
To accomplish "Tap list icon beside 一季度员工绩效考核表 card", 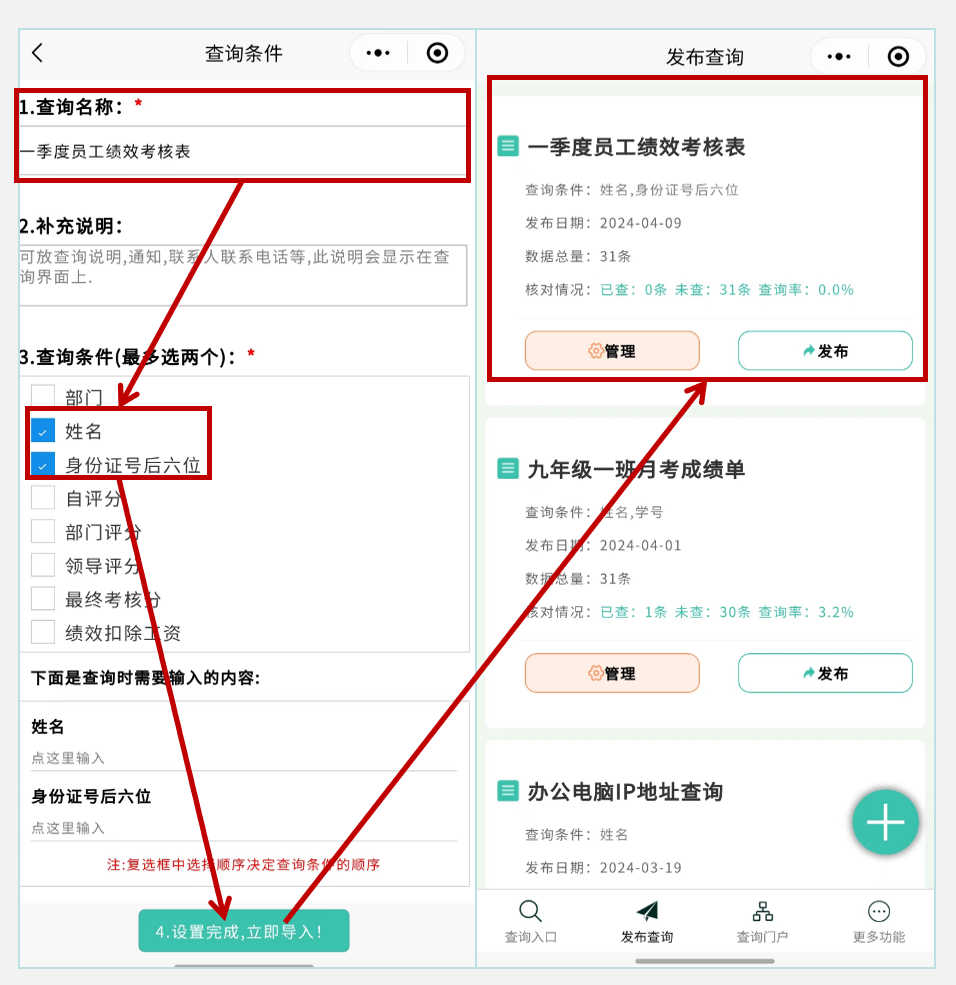I will pos(508,146).
